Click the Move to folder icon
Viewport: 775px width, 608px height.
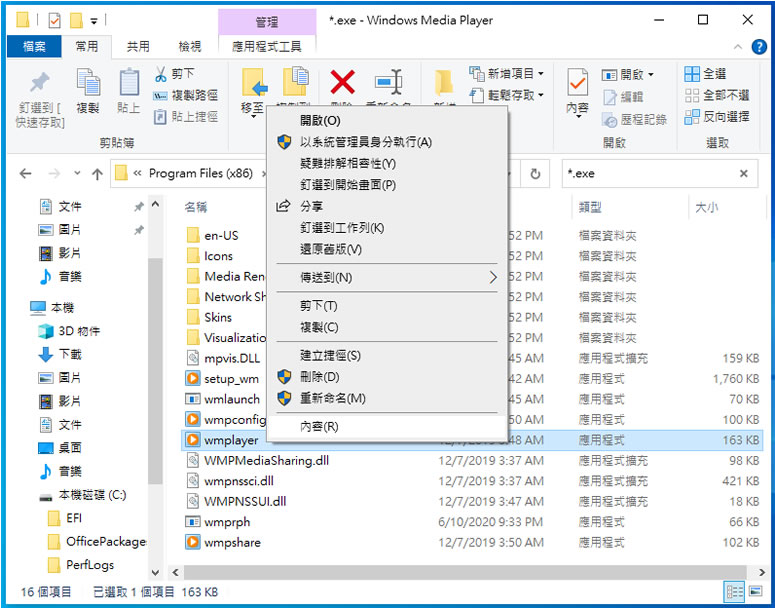[254, 83]
